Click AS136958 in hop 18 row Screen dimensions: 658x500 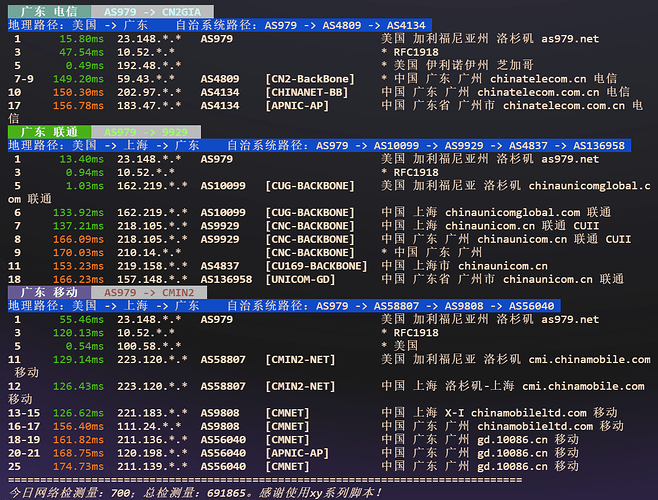227,280
